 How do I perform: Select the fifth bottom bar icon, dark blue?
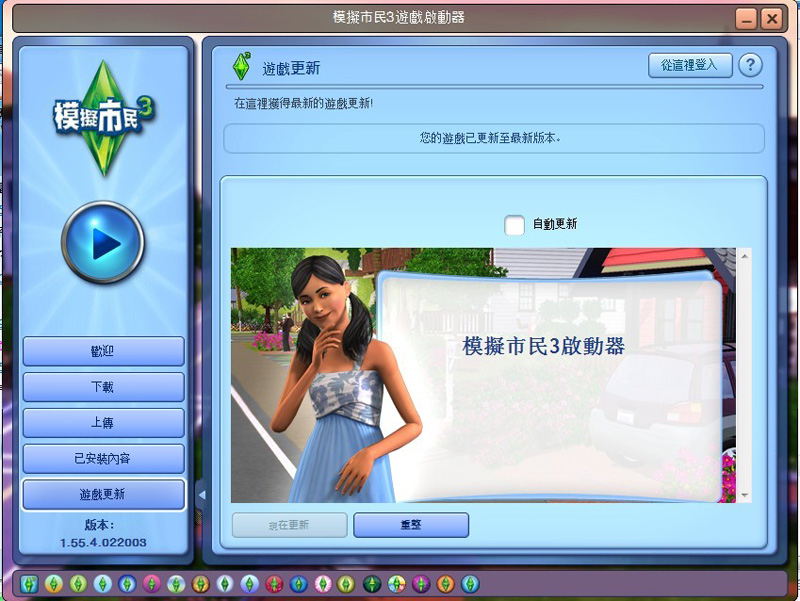click(127, 584)
